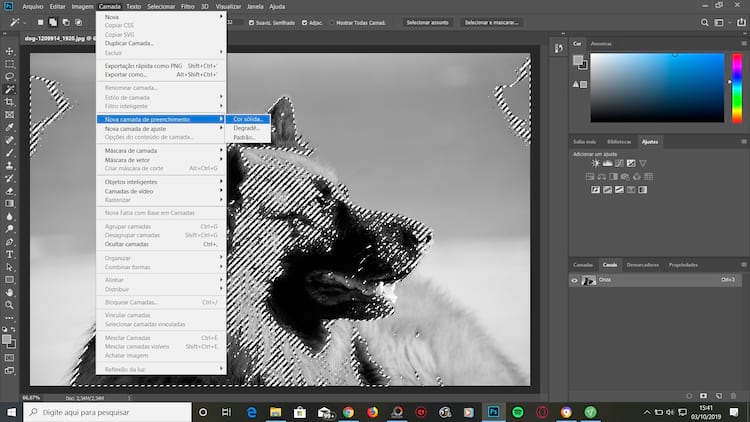
Task: Adjust the rainbow hue slider
Action: tap(737, 88)
